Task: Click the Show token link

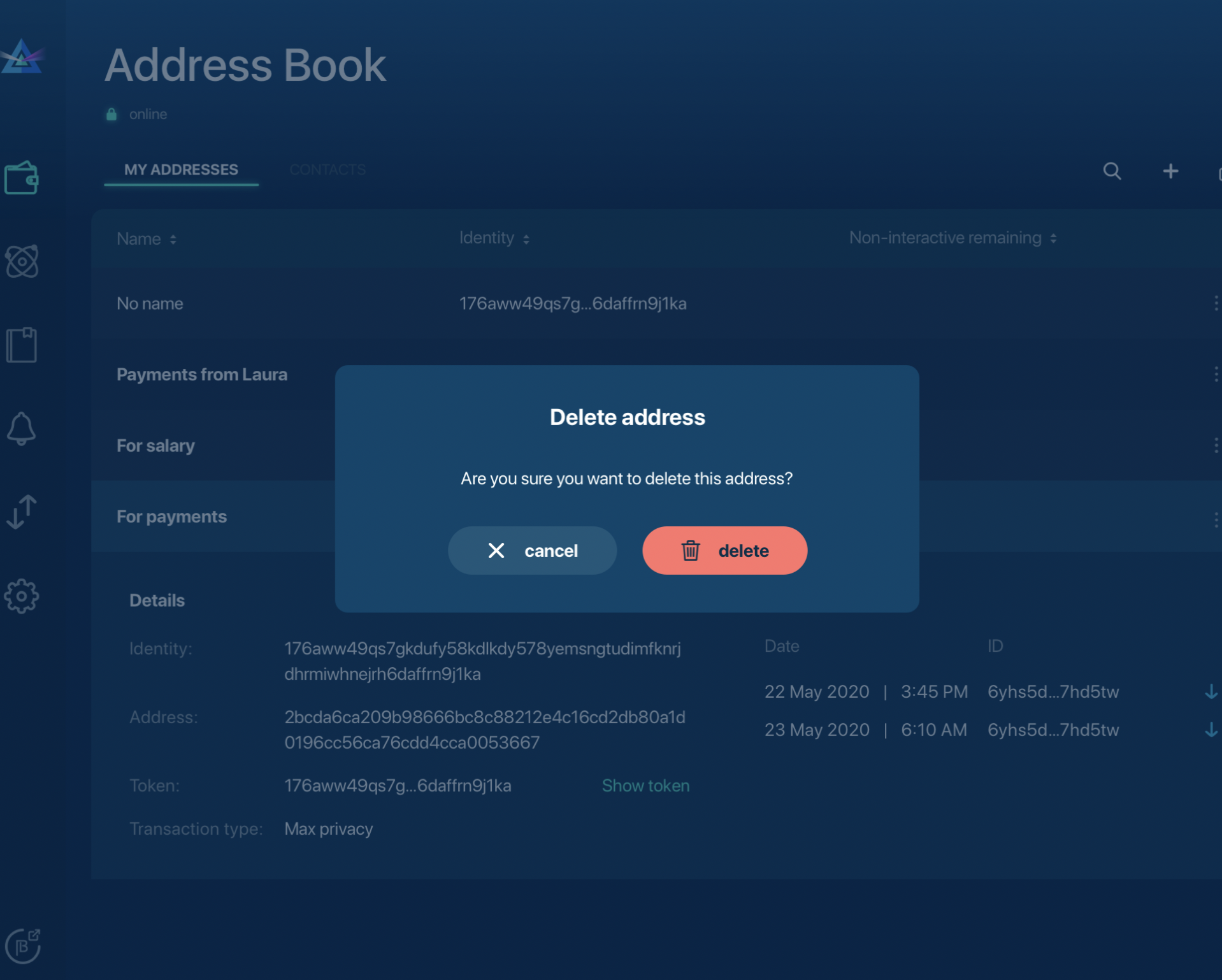Action: [645, 786]
